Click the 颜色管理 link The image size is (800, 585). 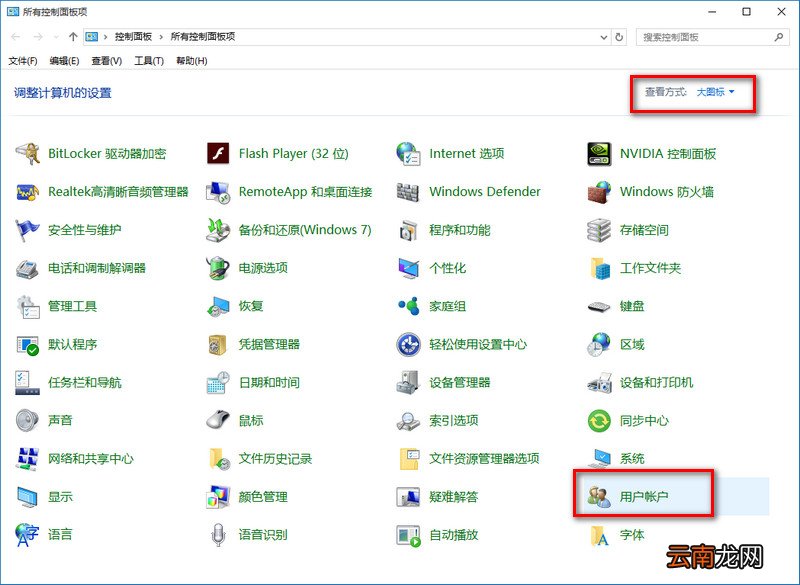click(x=263, y=497)
